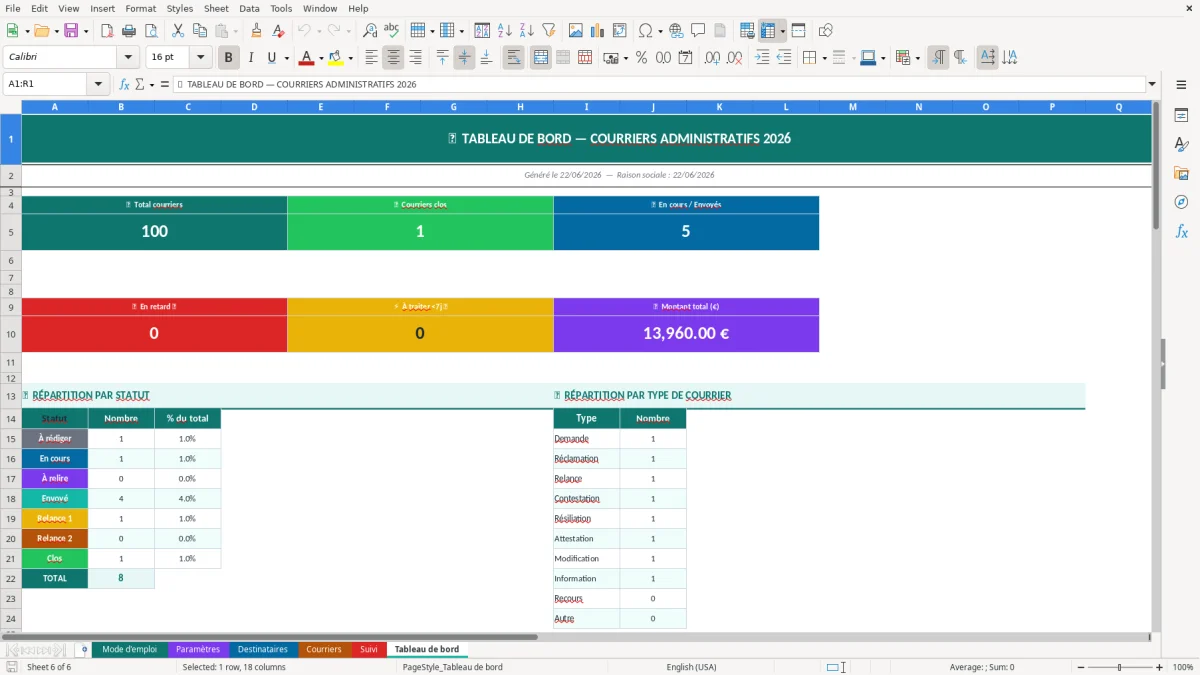Switch to the Paramètres sheet tab
This screenshot has width=1200, height=675.
198,649
